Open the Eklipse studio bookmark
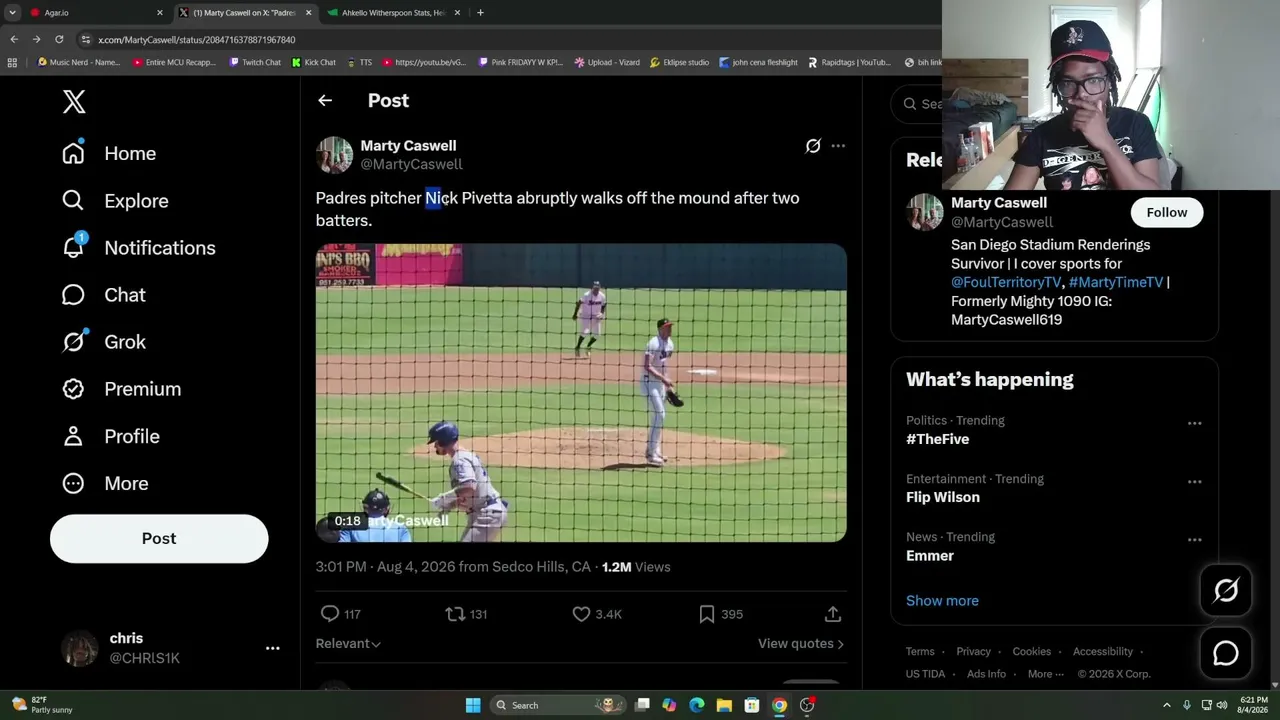The width and height of the screenshot is (1280, 720). (679, 62)
